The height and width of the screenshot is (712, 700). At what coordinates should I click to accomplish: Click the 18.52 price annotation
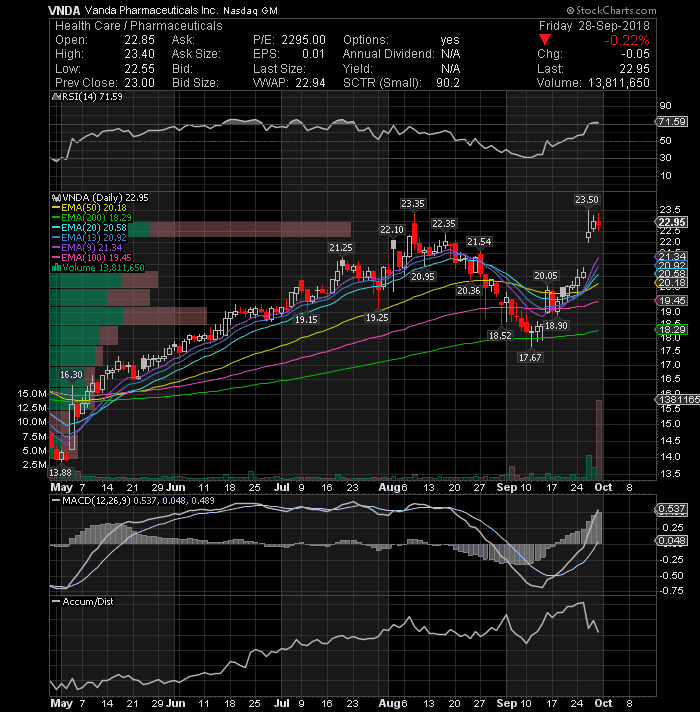pos(500,336)
